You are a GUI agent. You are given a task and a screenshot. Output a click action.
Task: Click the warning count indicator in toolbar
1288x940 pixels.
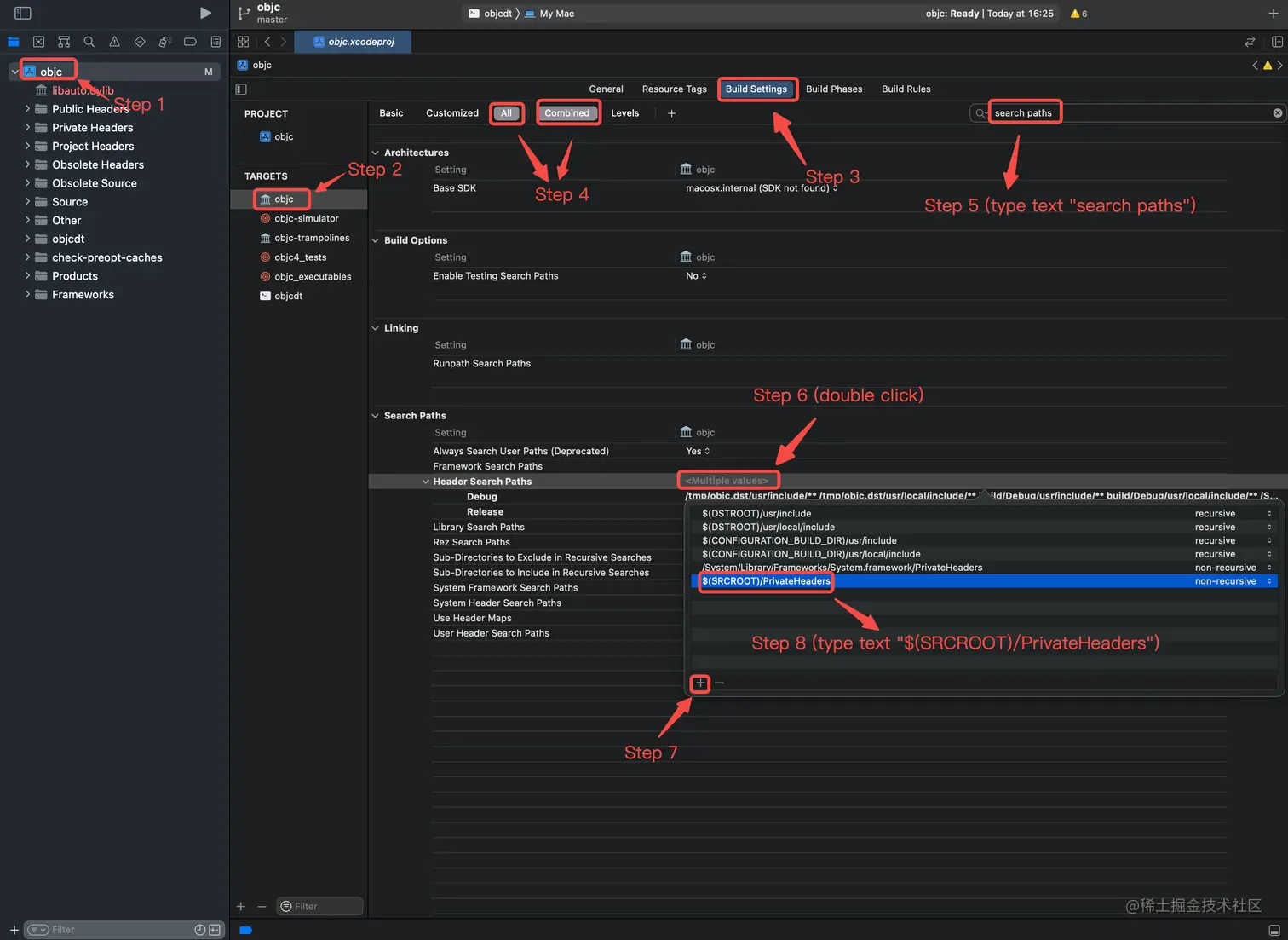1078,14
